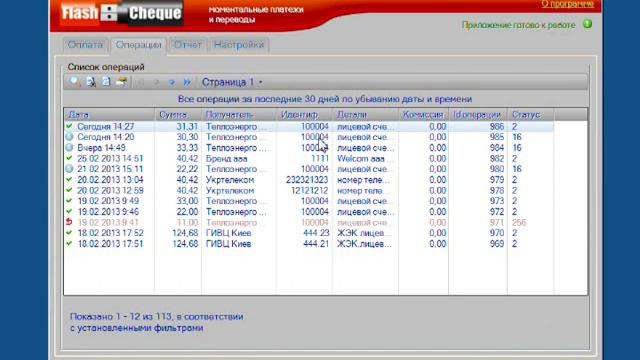
Task: Click the greyed-out previous page arrow
Action: [156, 82]
